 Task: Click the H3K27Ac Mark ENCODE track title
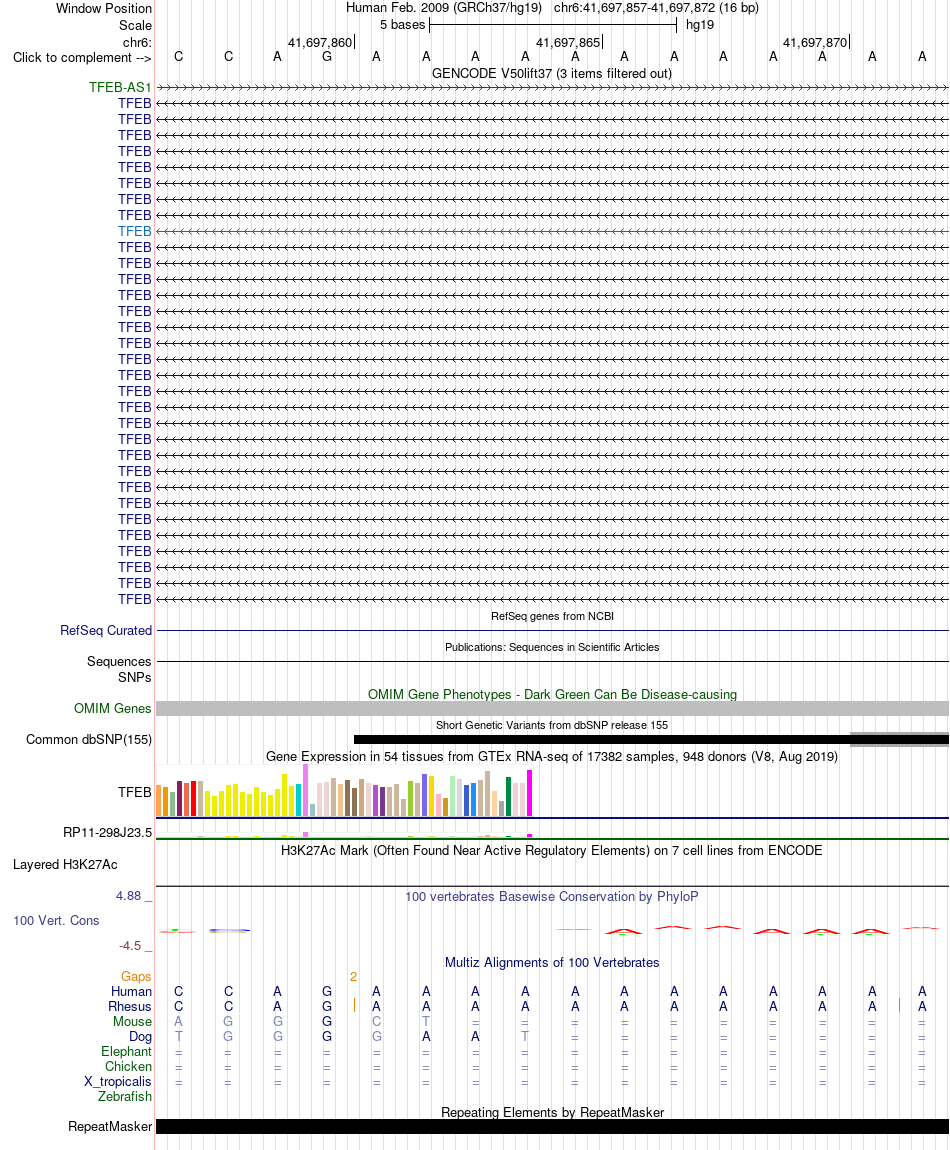(552, 850)
